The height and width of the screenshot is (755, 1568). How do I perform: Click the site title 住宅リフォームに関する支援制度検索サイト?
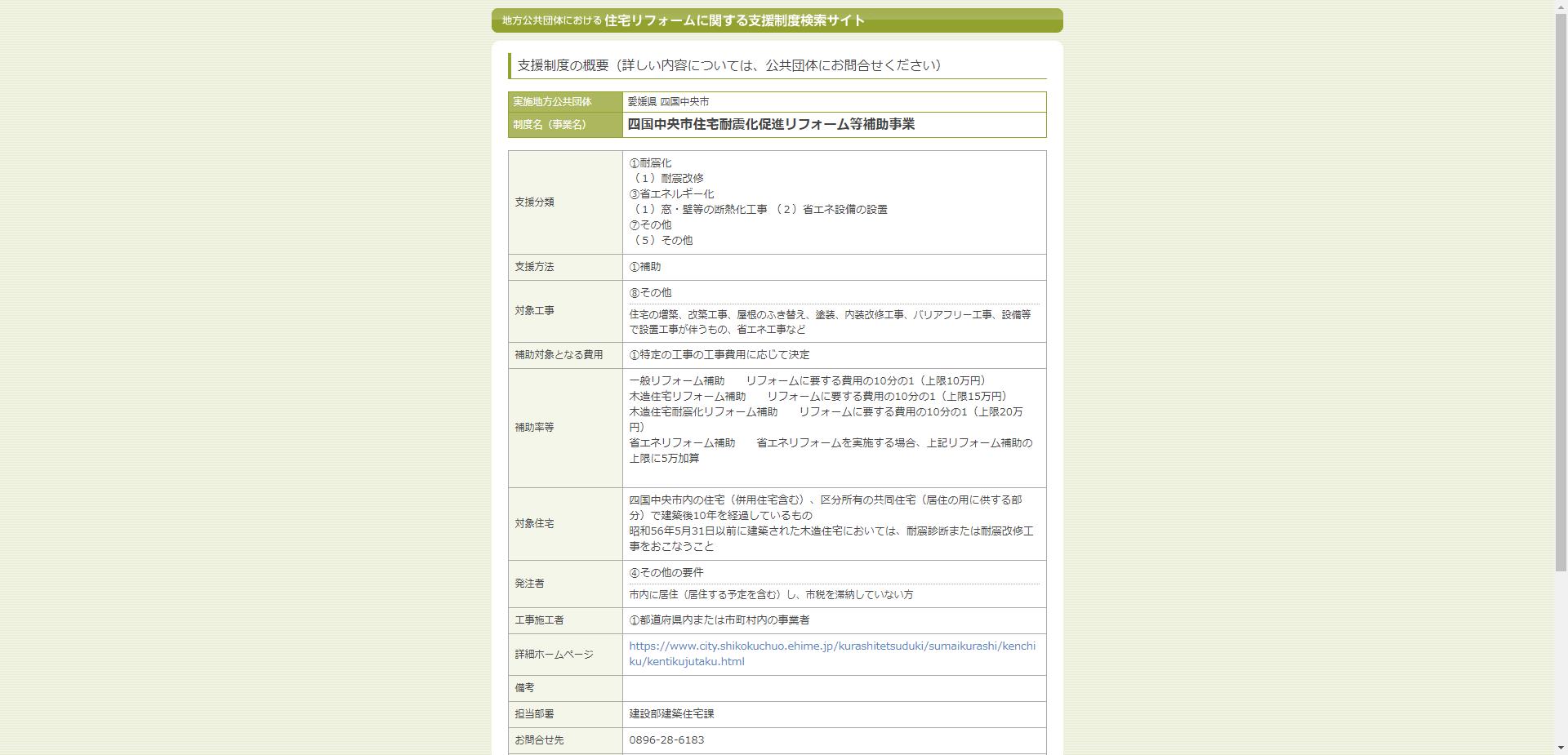[733, 22]
